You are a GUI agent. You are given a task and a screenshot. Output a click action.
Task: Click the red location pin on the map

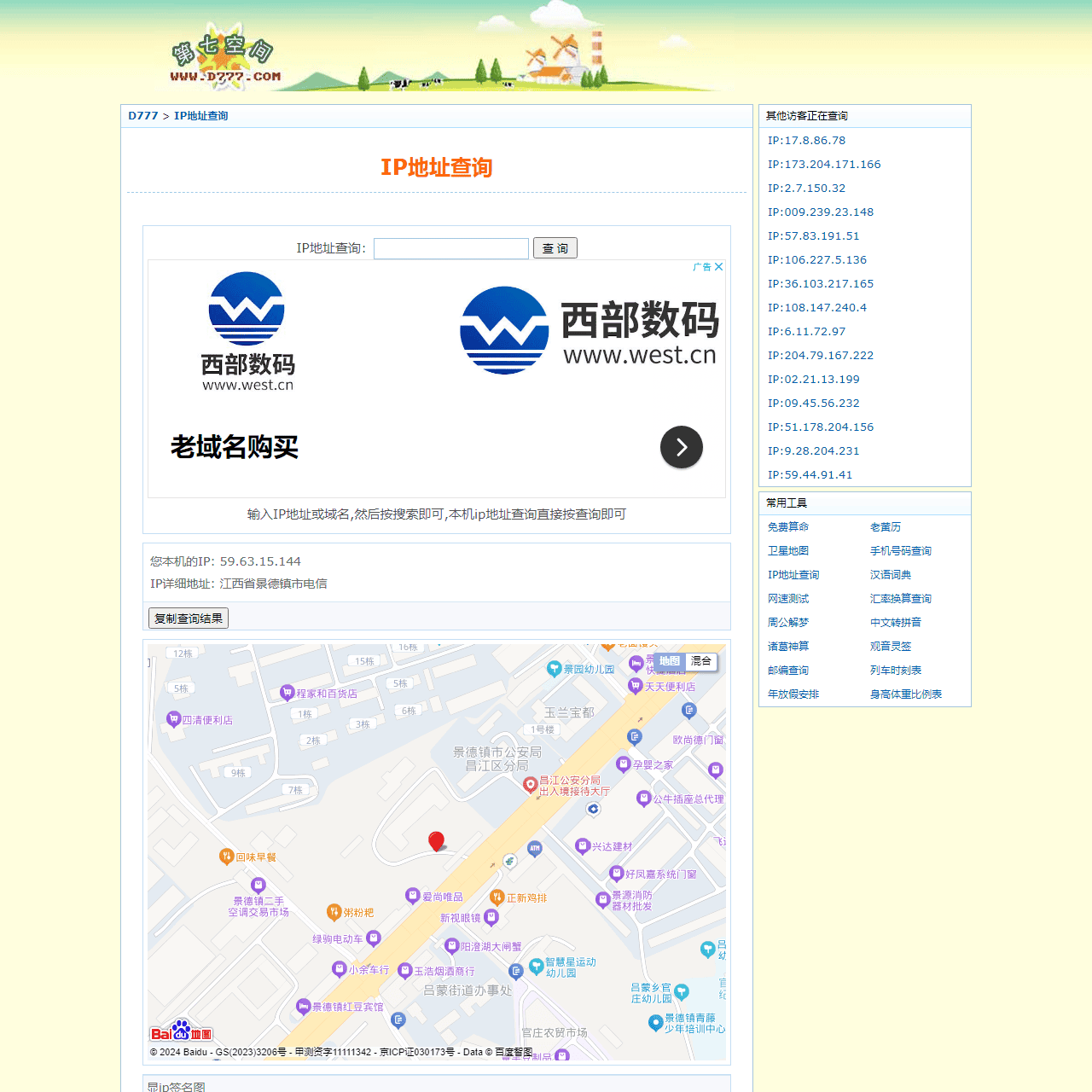[436, 841]
